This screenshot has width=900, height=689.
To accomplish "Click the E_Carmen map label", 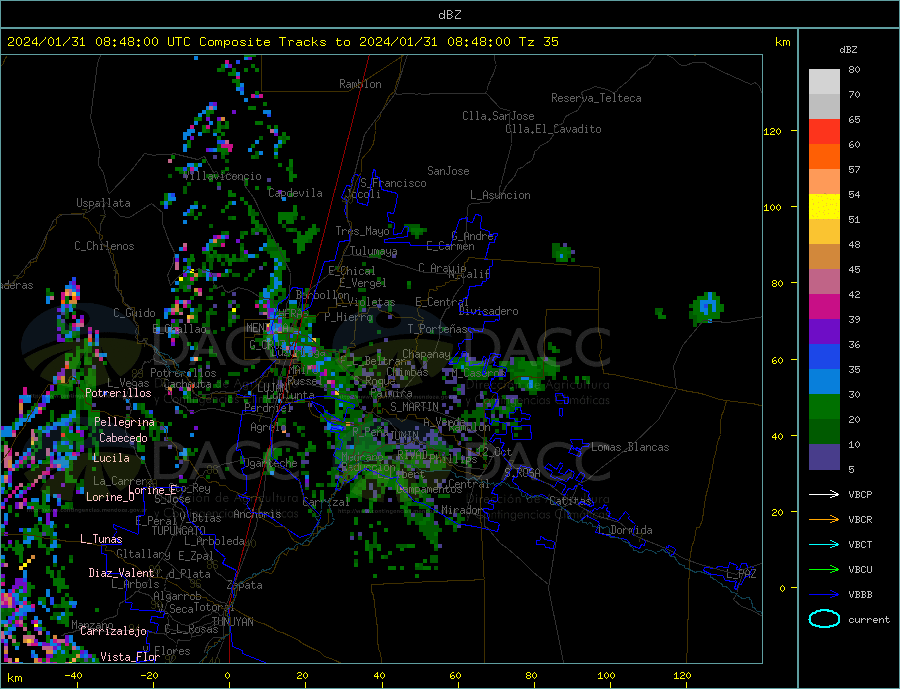I will [450, 246].
